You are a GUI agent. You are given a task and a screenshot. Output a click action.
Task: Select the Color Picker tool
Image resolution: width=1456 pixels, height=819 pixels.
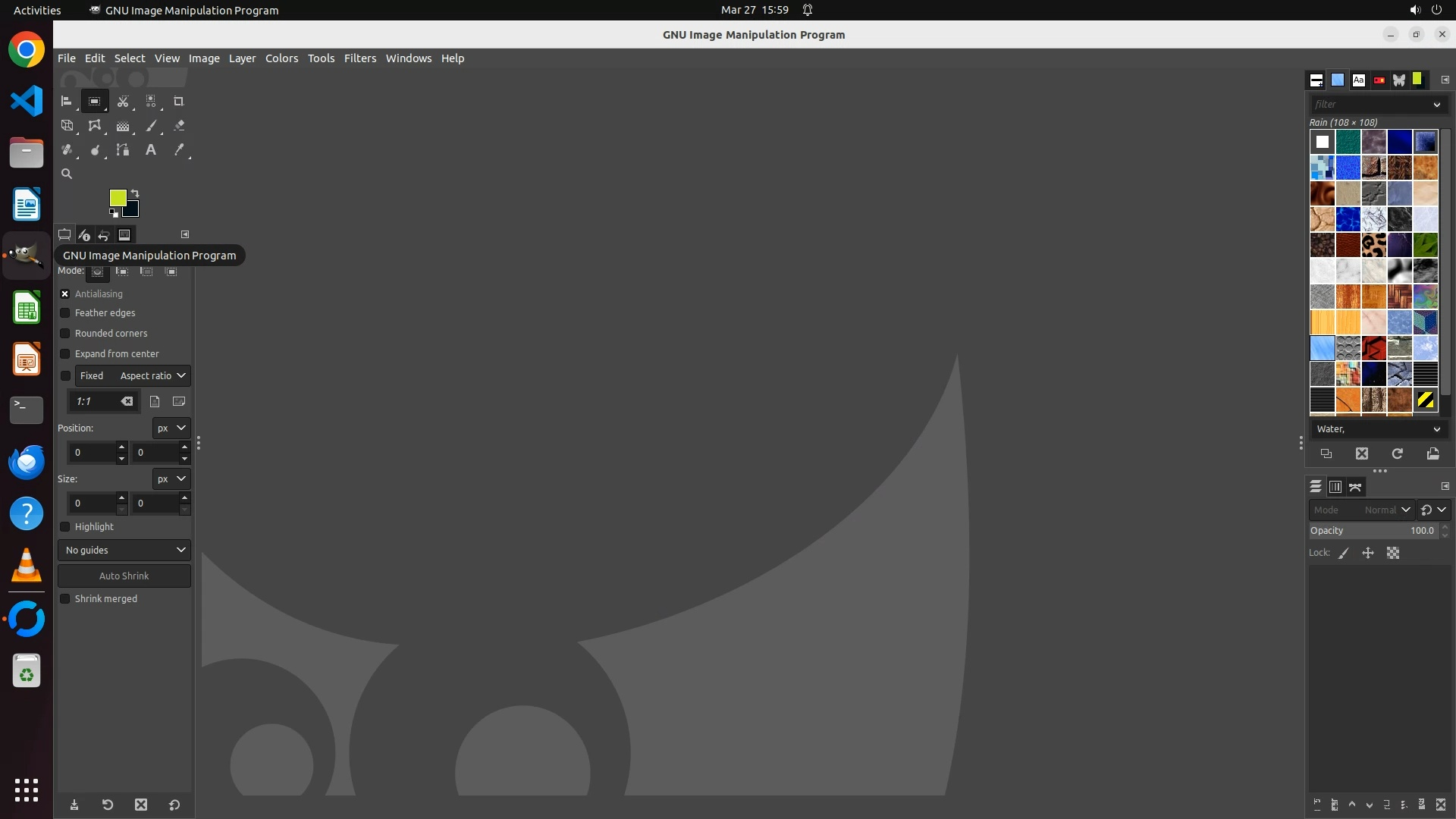click(x=179, y=150)
